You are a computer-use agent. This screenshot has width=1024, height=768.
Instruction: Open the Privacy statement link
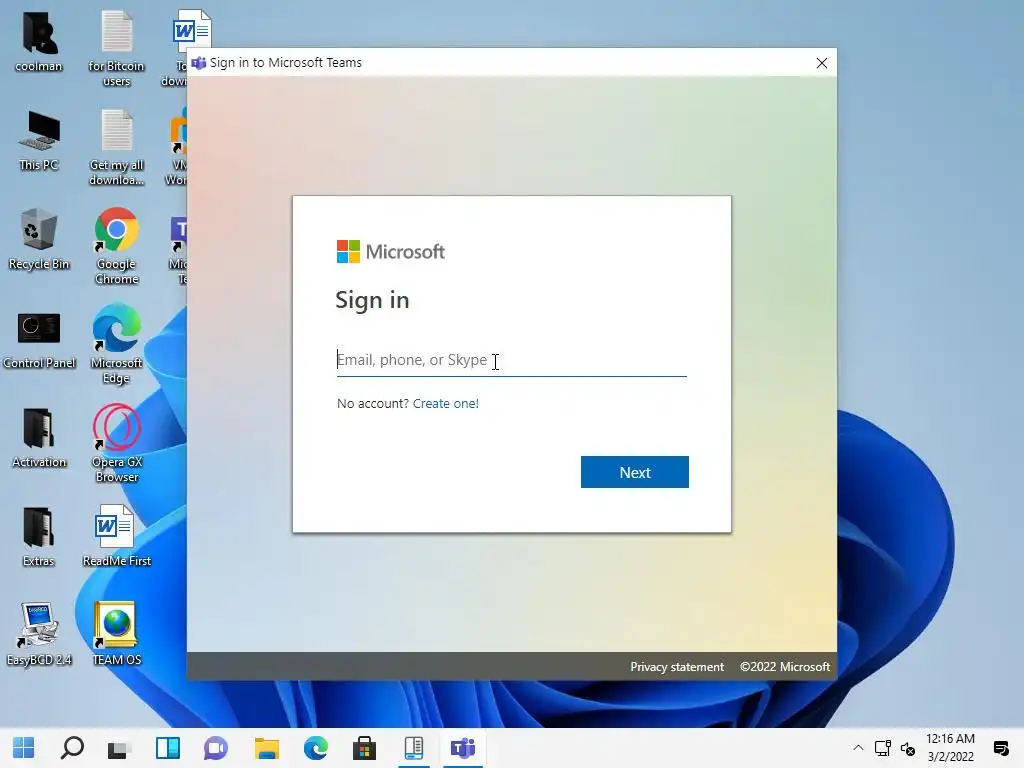pos(677,667)
